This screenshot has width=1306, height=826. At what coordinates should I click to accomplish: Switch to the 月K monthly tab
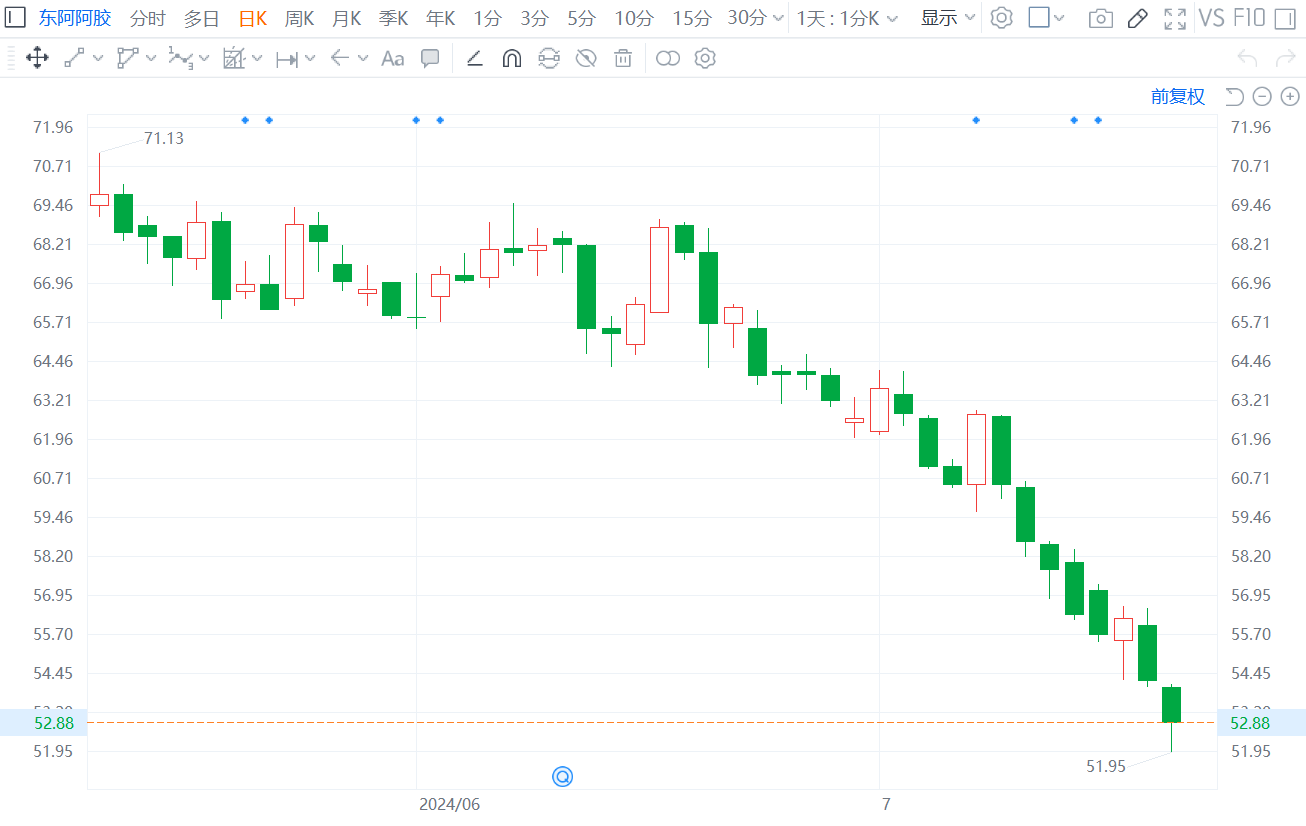347,18
